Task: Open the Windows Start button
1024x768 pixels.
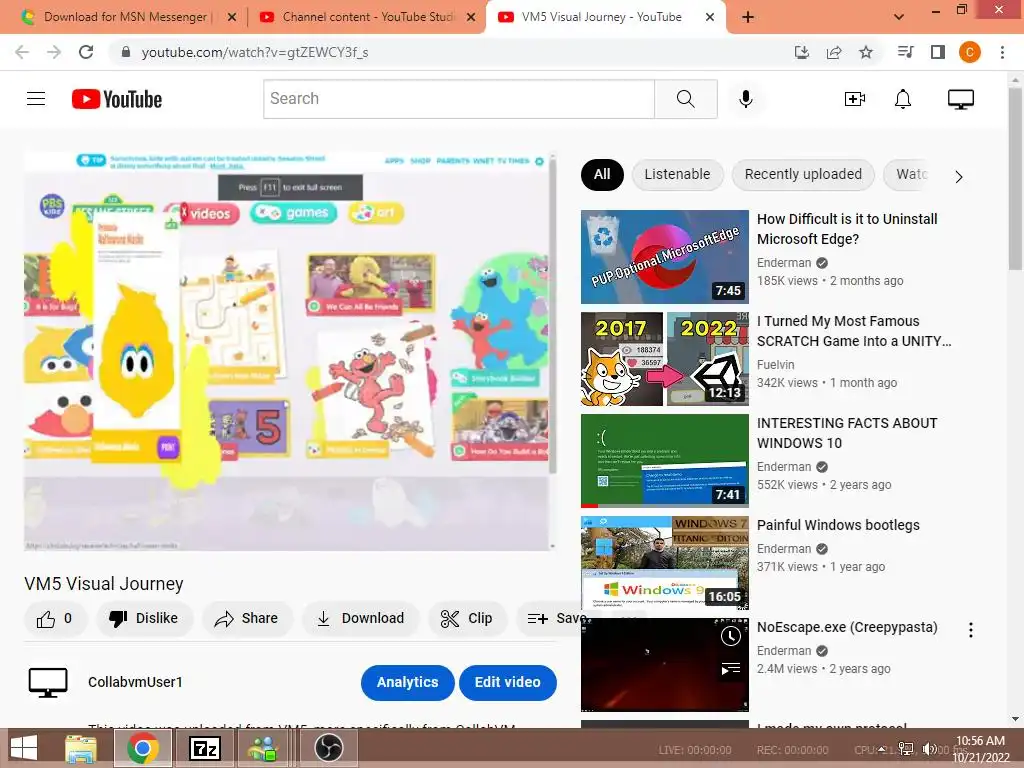Action: (x=24, y=749)
